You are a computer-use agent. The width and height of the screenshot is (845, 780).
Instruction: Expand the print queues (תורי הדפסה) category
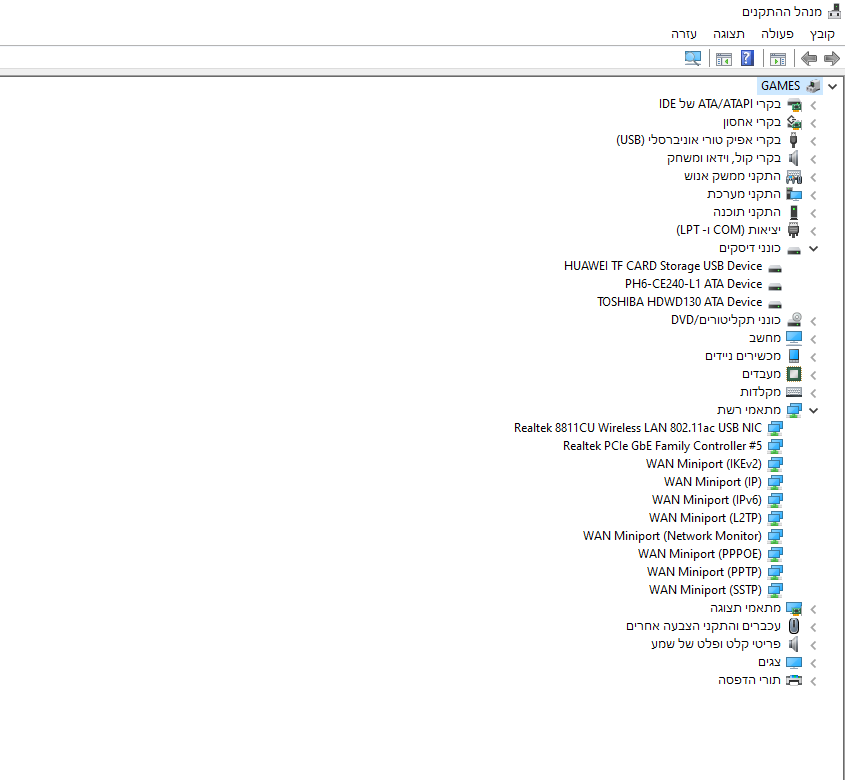pyautogui.click(x=813, y=681)
